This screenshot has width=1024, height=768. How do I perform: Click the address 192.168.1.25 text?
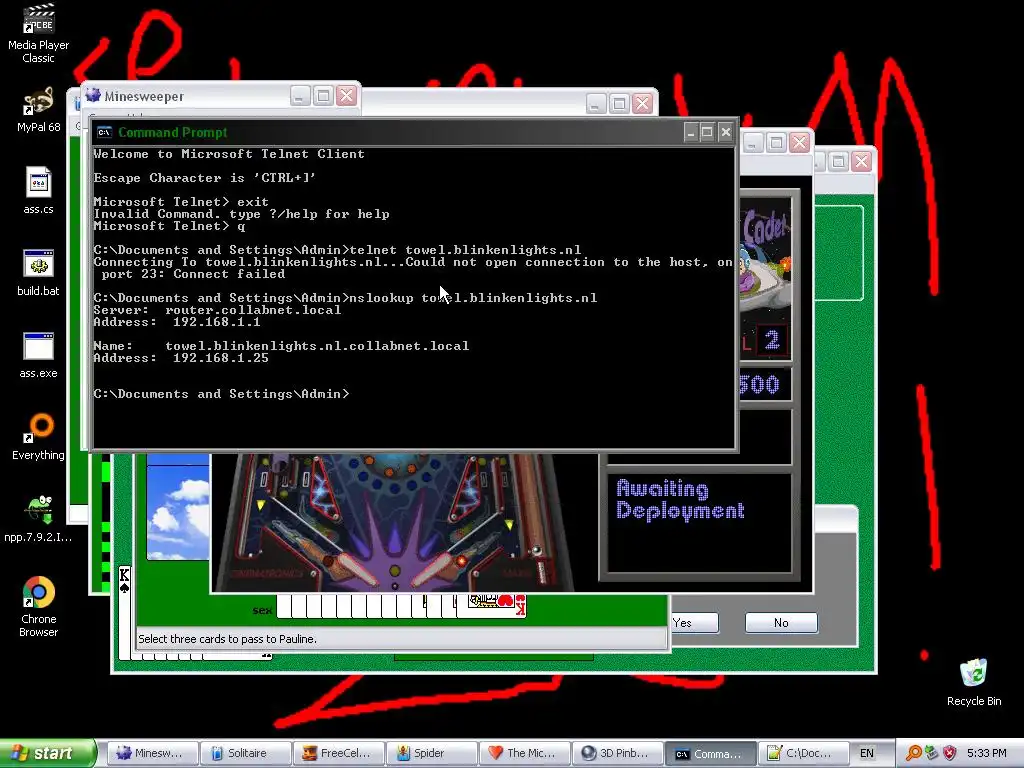pos(221,358)
